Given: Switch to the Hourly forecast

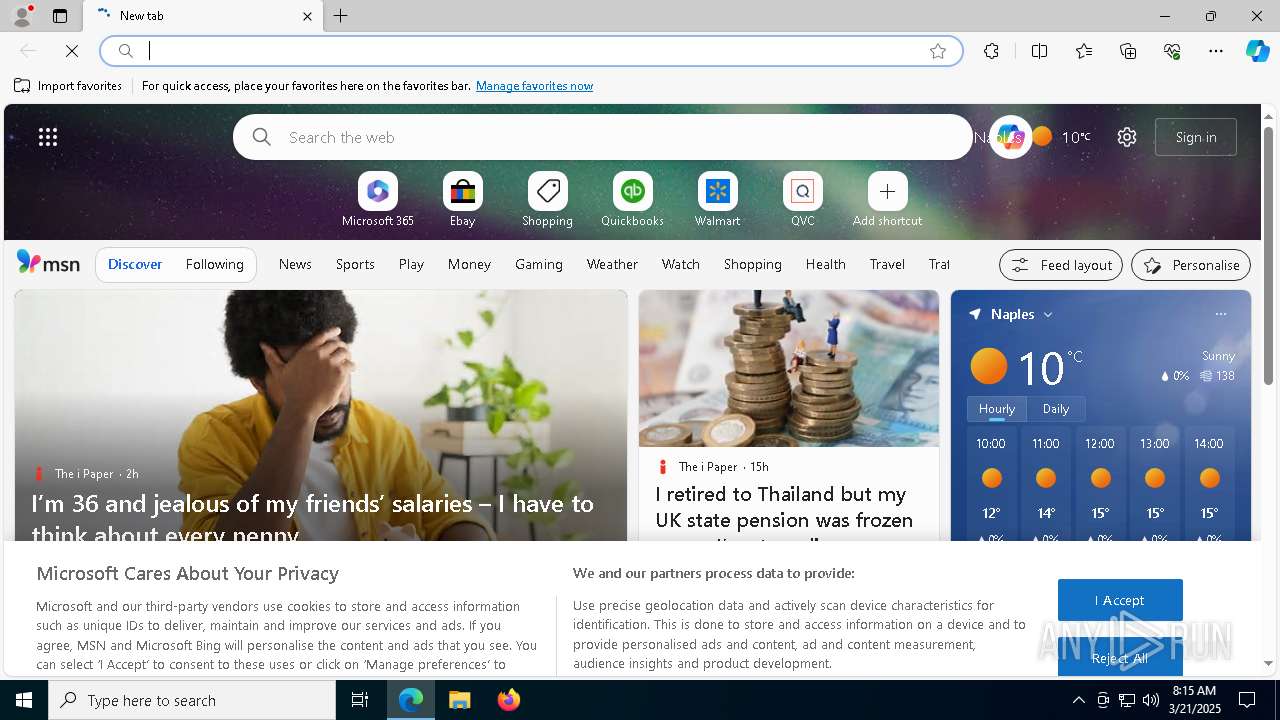Looking at the screenshot, I should (997, 409).
